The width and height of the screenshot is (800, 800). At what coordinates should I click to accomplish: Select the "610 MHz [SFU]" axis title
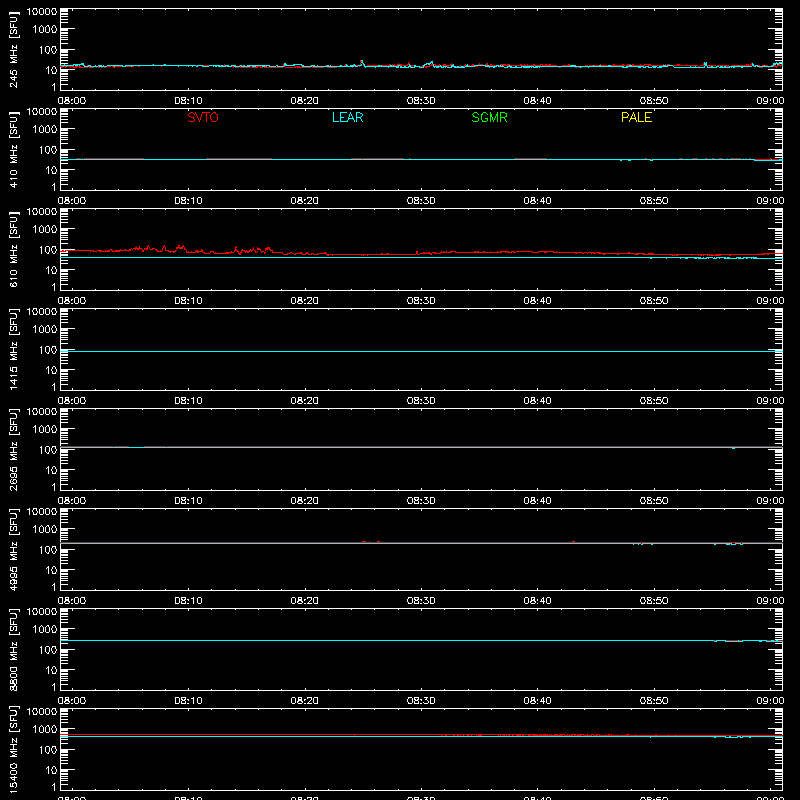pos(13,249)
